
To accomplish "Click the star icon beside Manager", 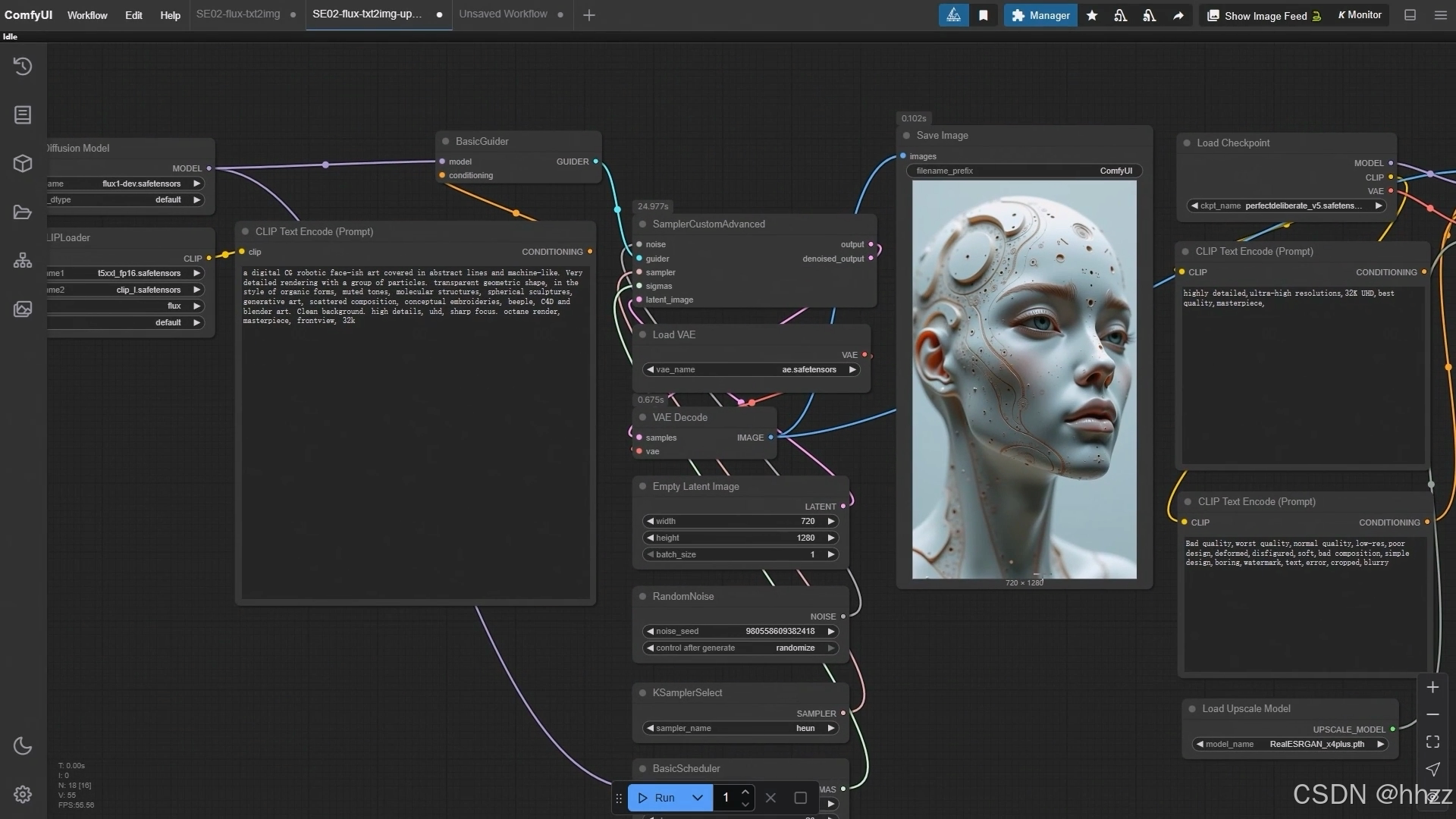I will [1092, 15].
